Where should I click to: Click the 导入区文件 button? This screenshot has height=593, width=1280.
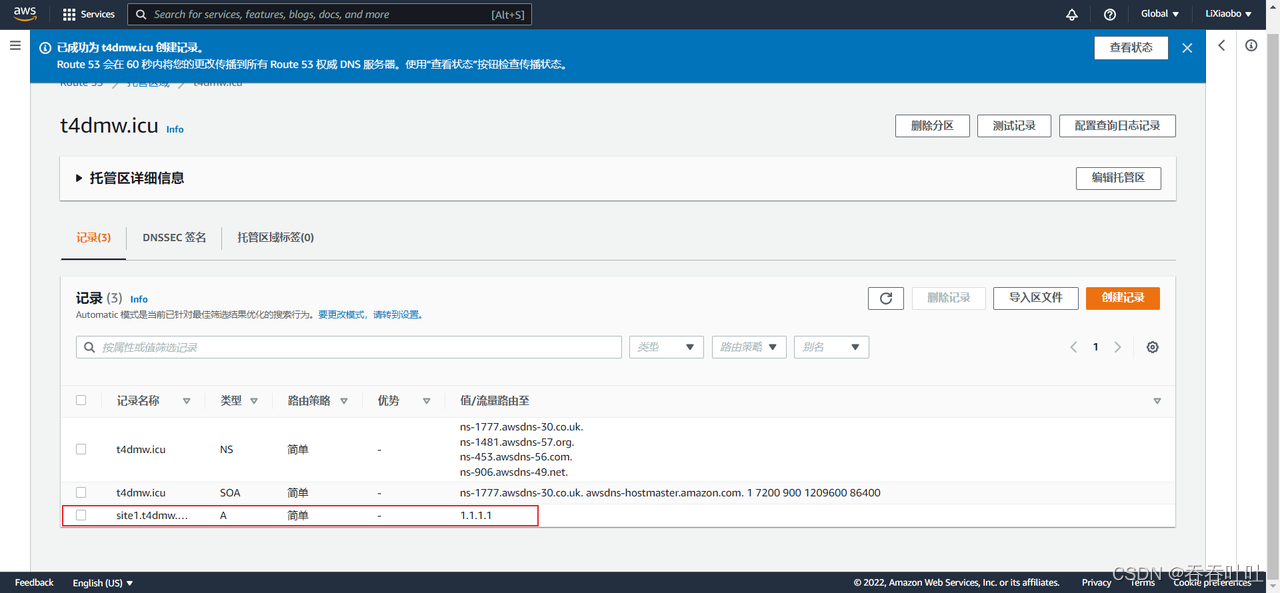pos(1035,298)
